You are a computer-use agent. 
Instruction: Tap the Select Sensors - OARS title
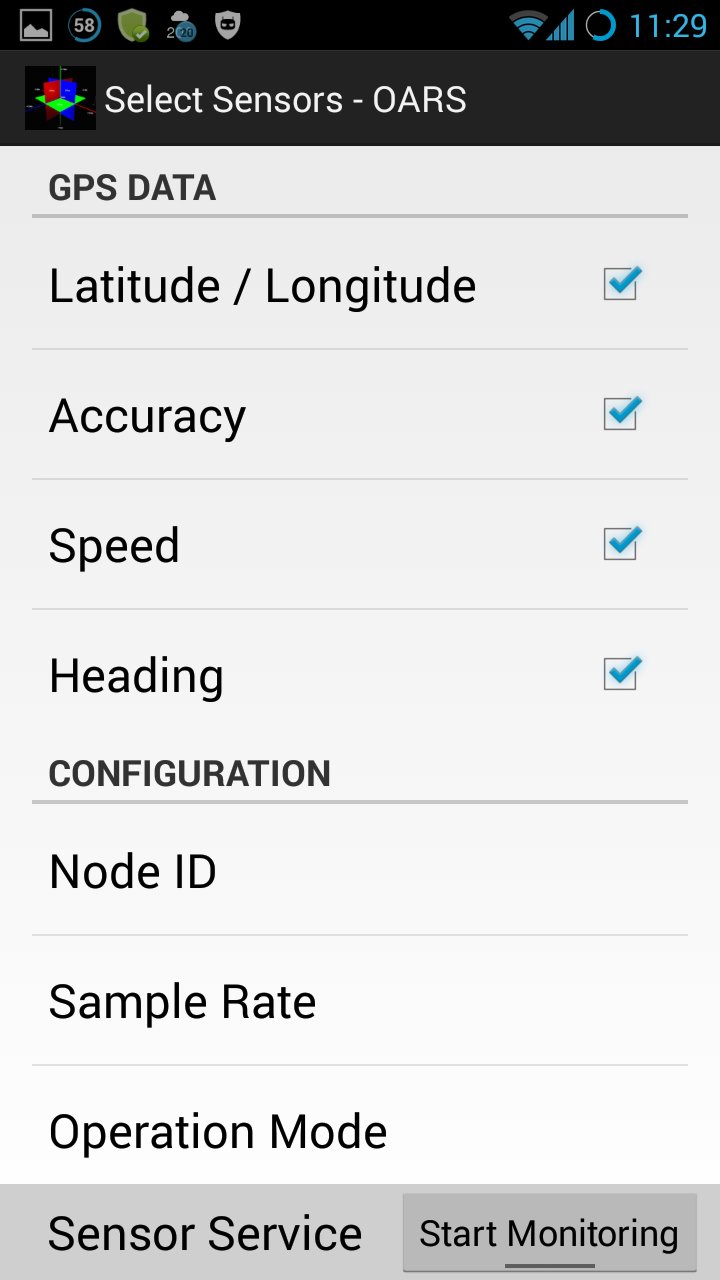pyautogui.click(x=285, y=99)
